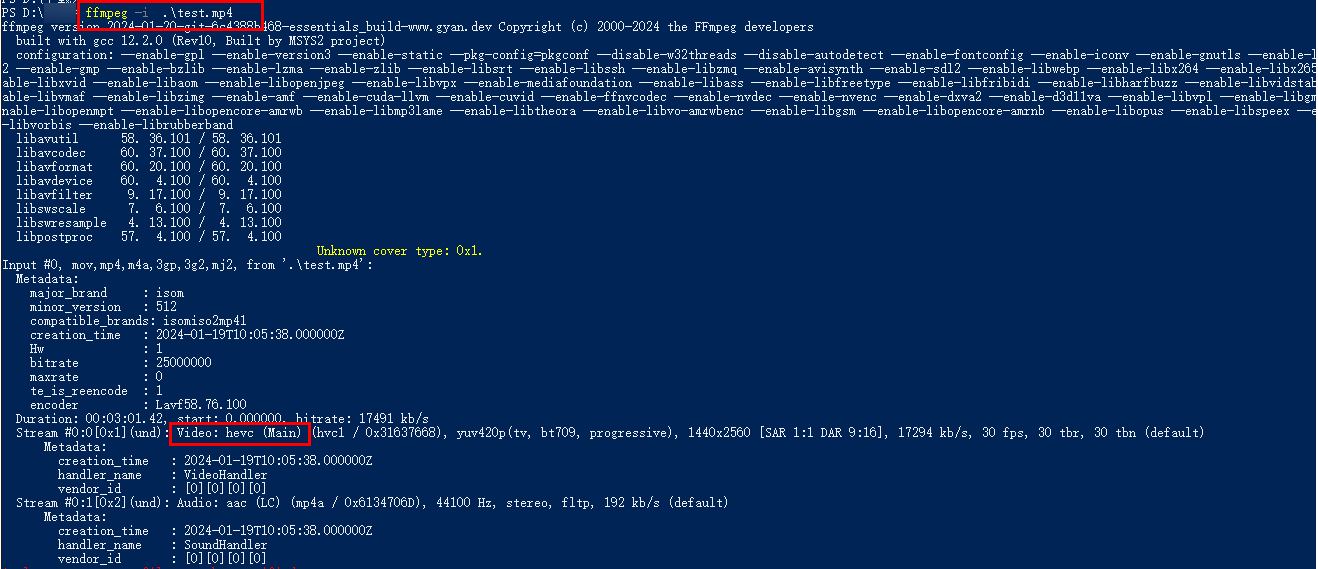
Task: Click the yellow Unknown cover type warning
Action: pos(399,251)
